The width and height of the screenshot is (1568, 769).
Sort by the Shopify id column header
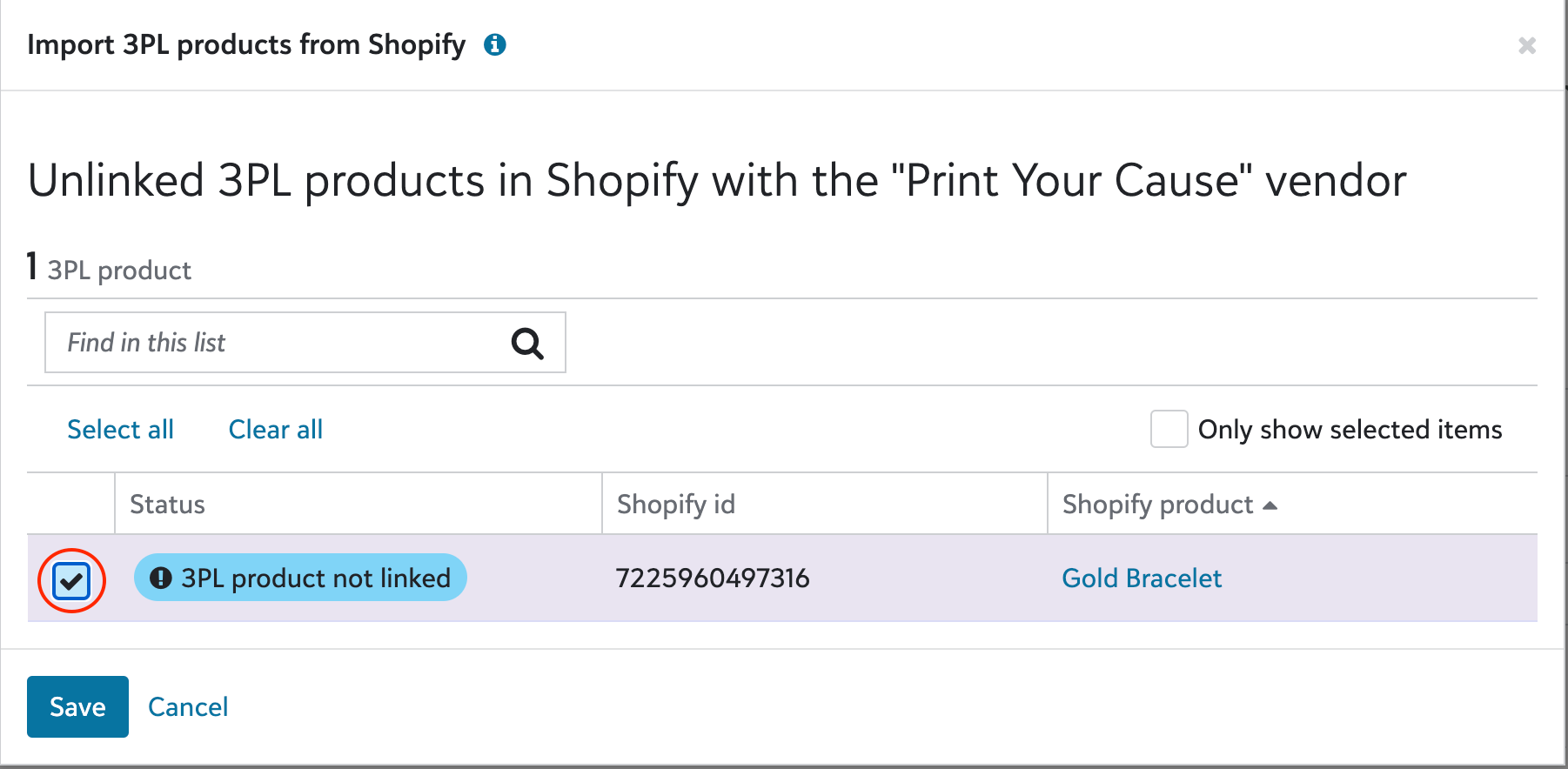(x=675, y=505)
